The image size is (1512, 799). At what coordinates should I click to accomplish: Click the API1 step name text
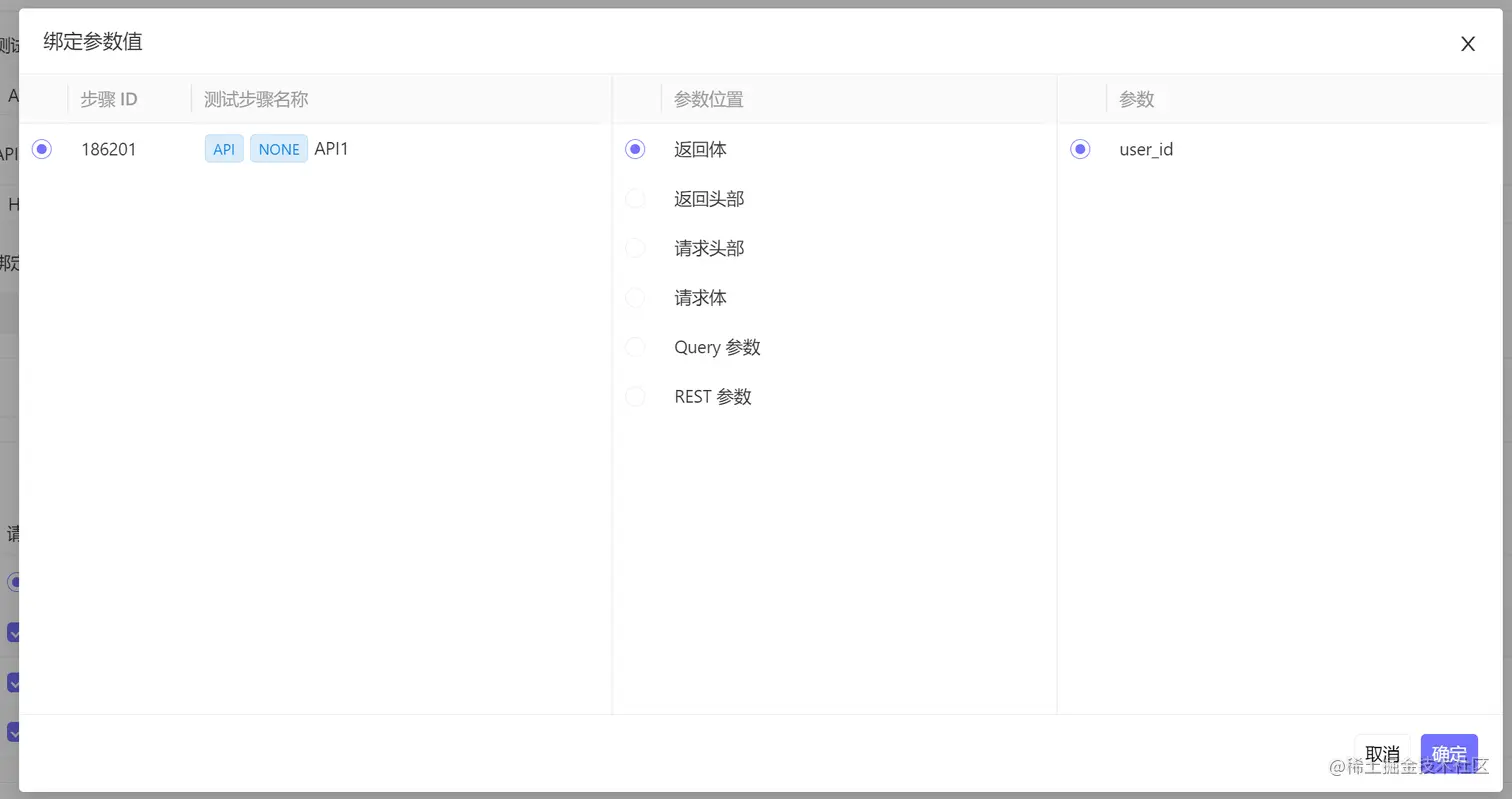pos(332,149)
